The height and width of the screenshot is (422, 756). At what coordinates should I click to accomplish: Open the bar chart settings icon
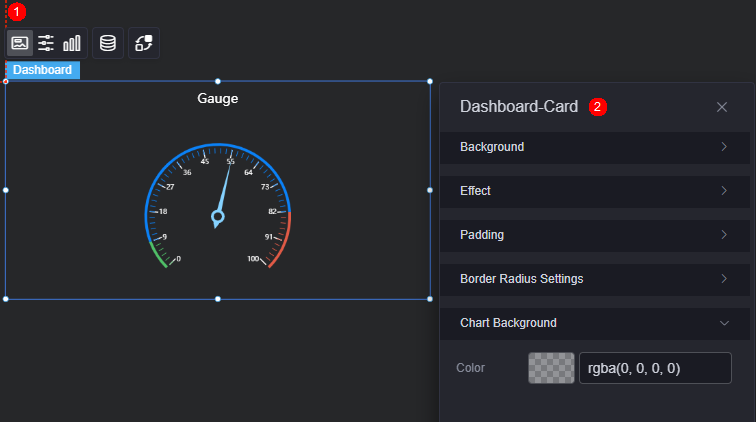[x=72, y=43]
